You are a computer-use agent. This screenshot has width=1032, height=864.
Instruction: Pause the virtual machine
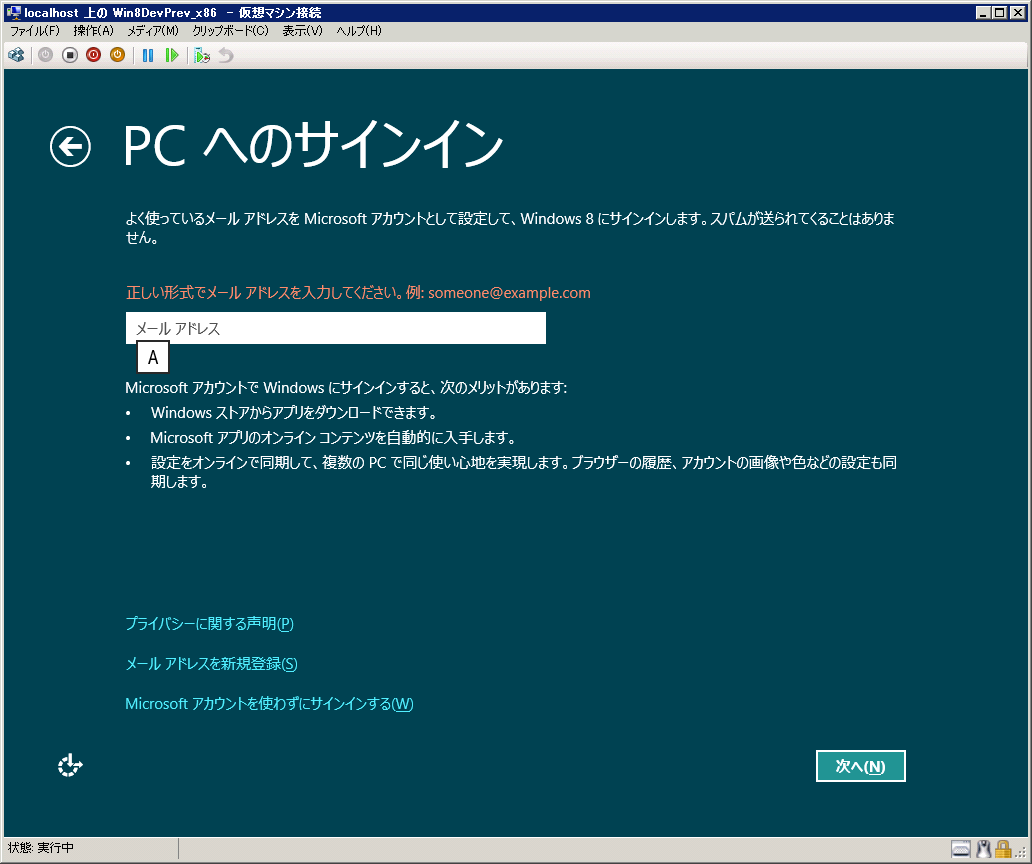(148, 55)
